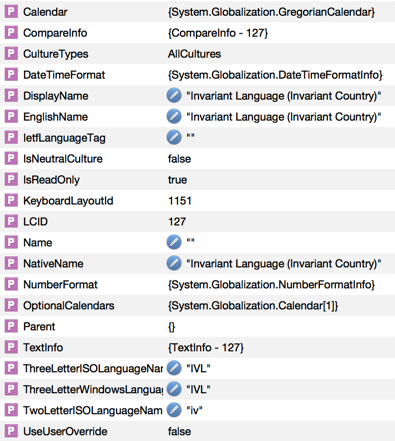Screen dimensions: 395x441
Task: Select the OptionalCalendars property name
Action: [x=69, y=306]
